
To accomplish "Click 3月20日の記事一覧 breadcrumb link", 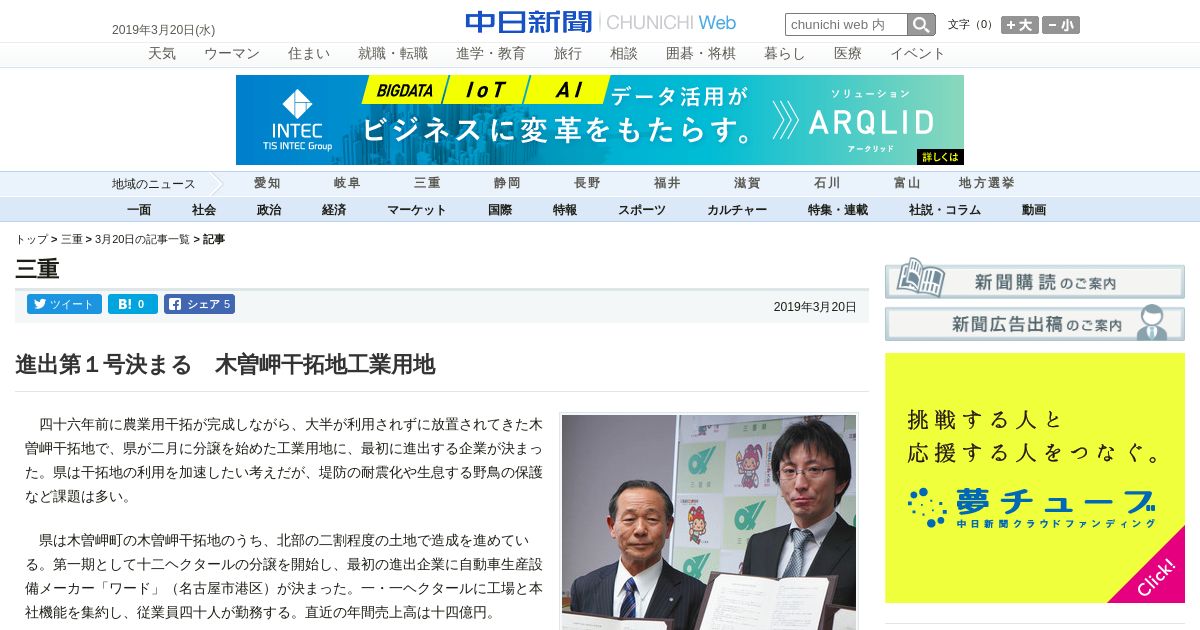I will 142,240.
